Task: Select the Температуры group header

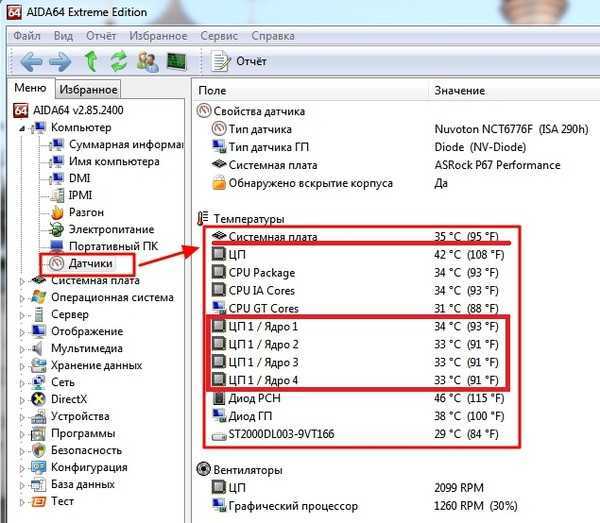Action: click(241, 219)
